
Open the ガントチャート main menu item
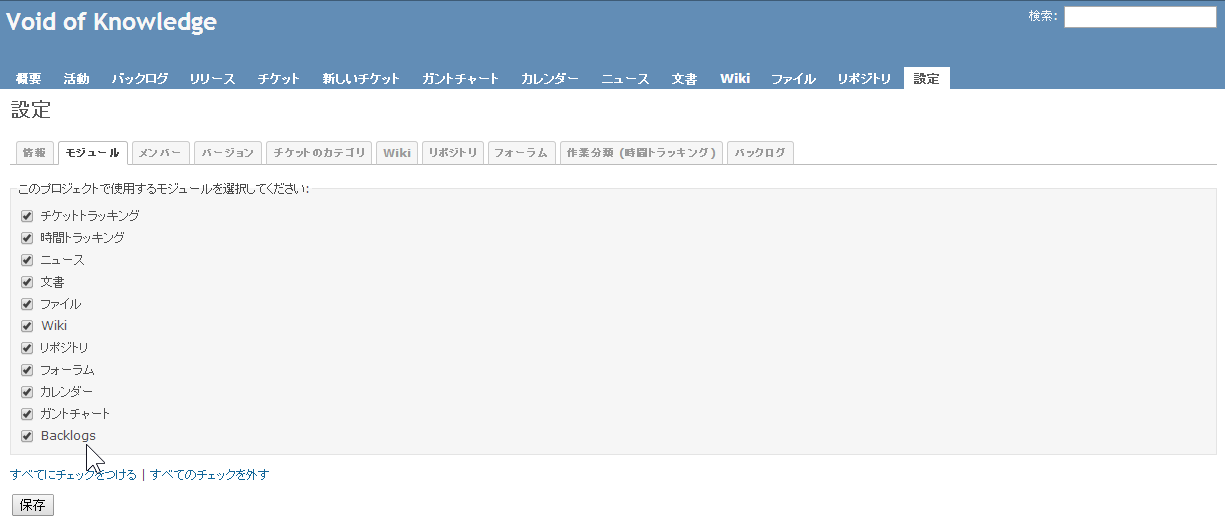pos(460,79)
